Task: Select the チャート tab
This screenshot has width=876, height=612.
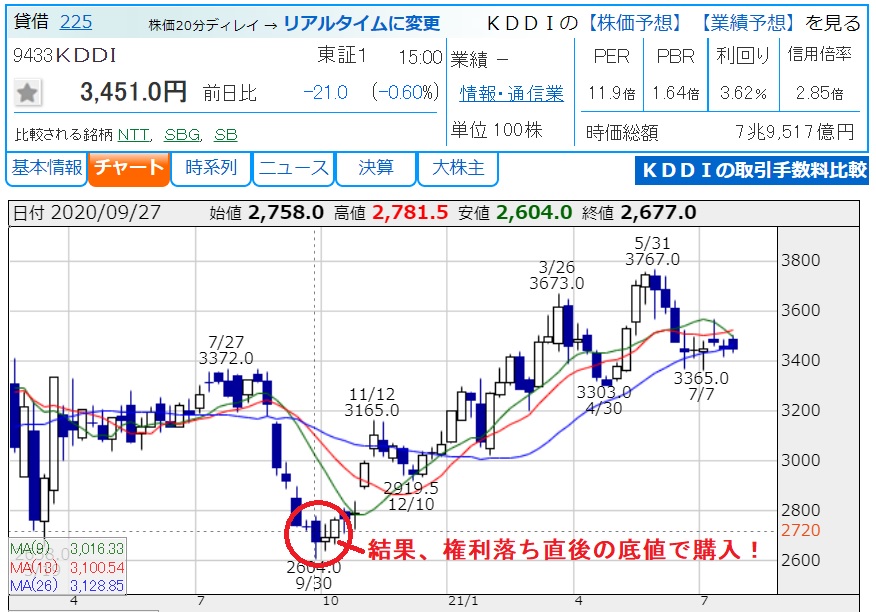Action: click(x=128, y=168)
